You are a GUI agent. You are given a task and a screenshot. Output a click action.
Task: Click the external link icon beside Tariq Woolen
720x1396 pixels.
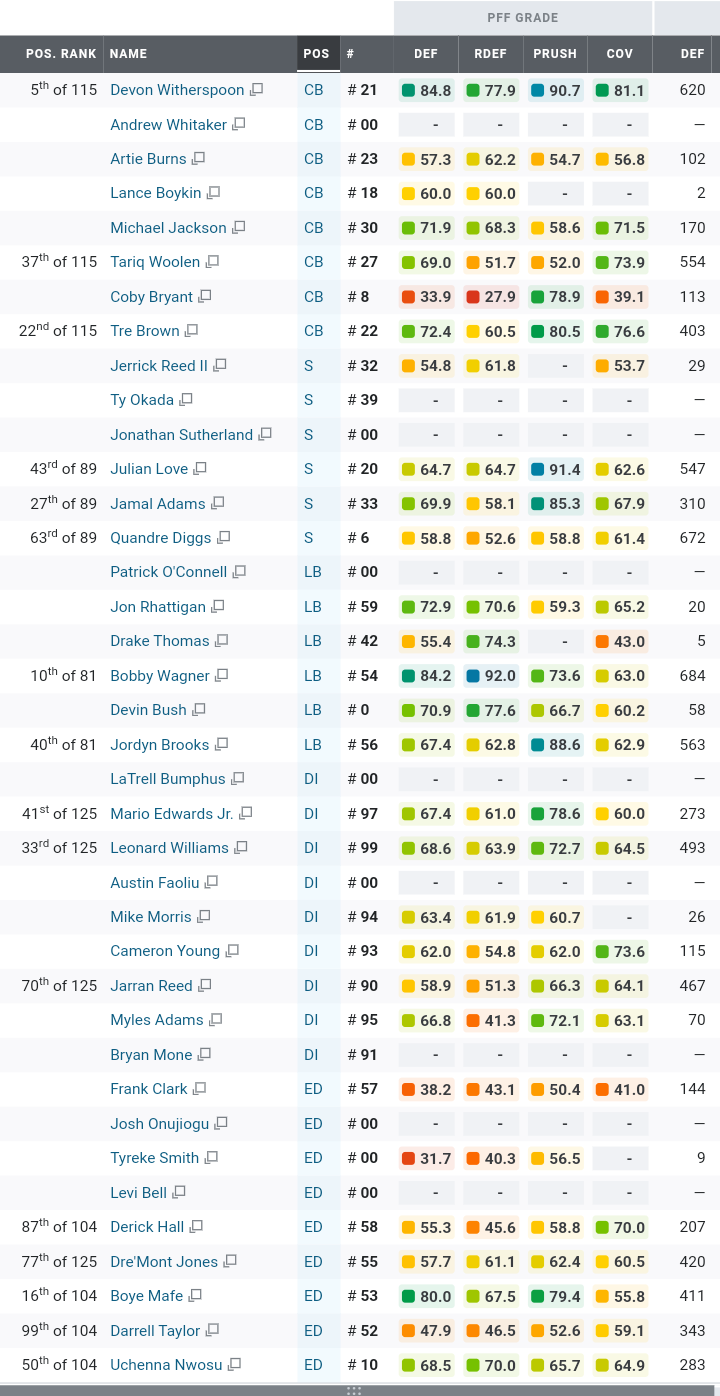[212, 262]
